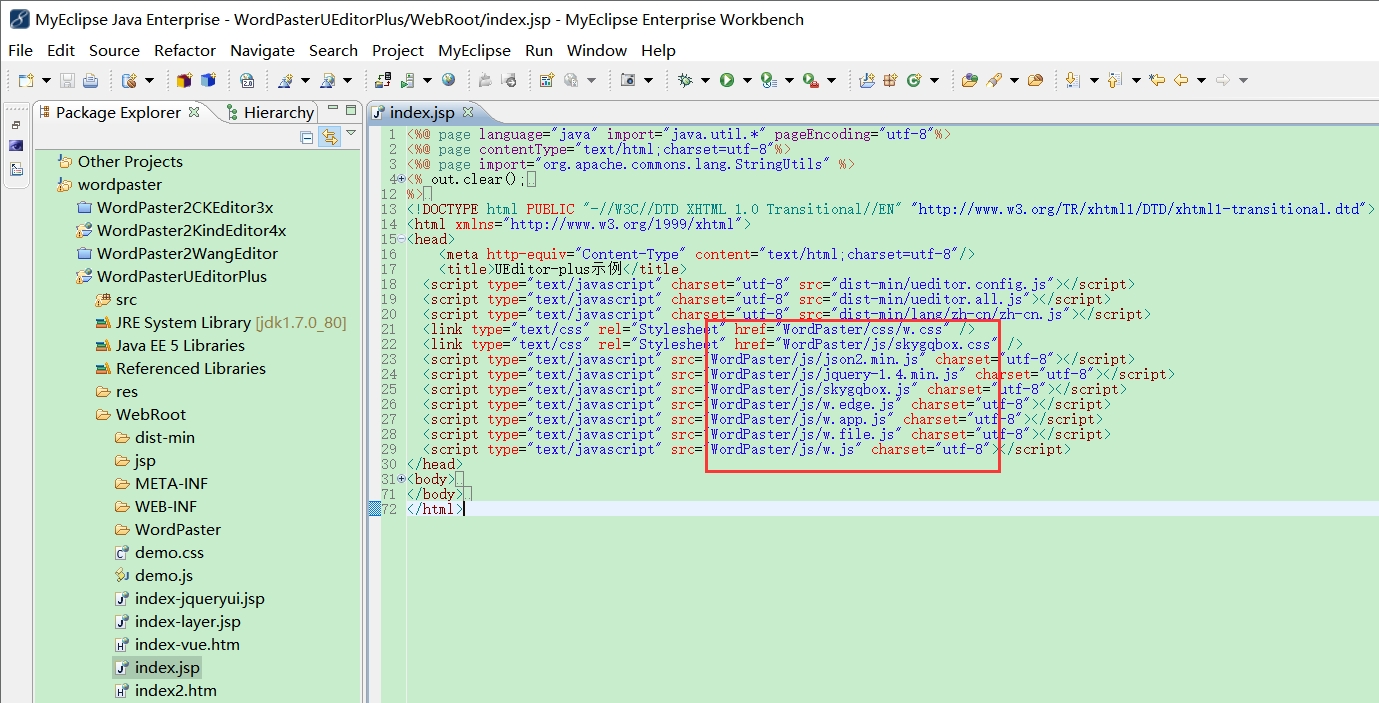The width and height of the screenshot is (1379, 703).
Task: Click the Open Type folder icon
Action: (969, 80)
